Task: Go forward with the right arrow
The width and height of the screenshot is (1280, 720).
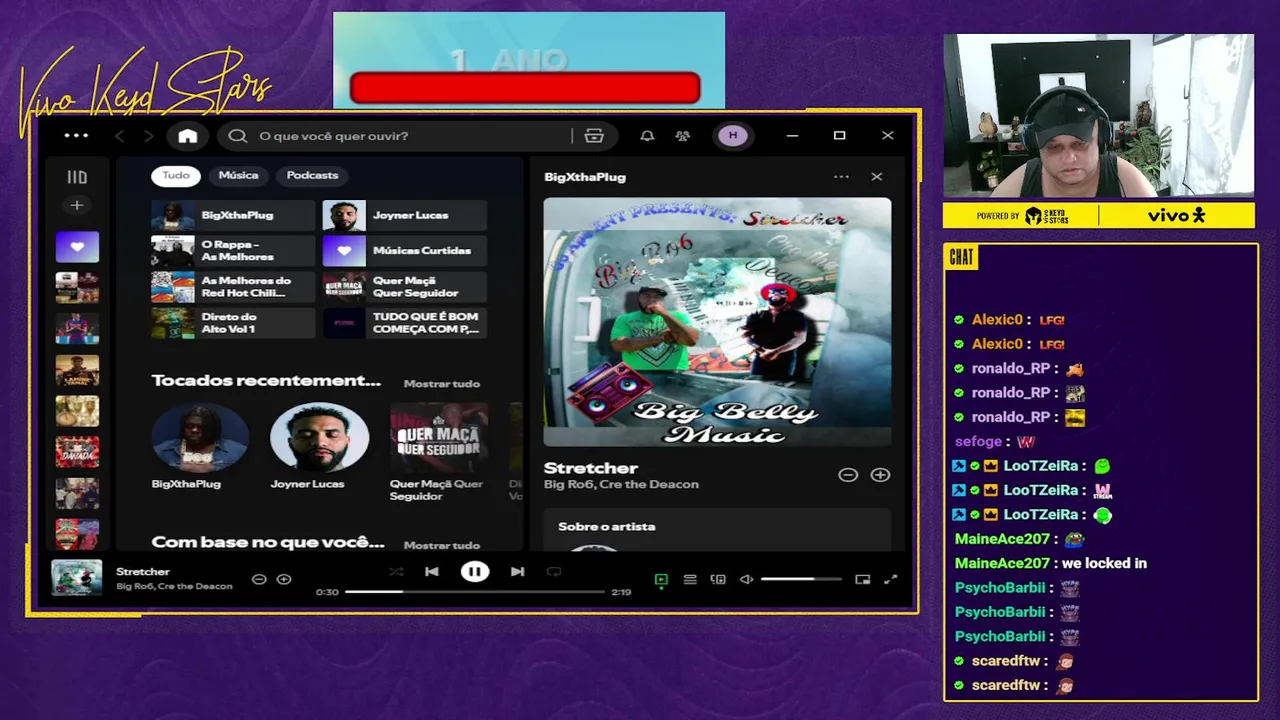Action: pyautogui.click(x=149, y=136)
